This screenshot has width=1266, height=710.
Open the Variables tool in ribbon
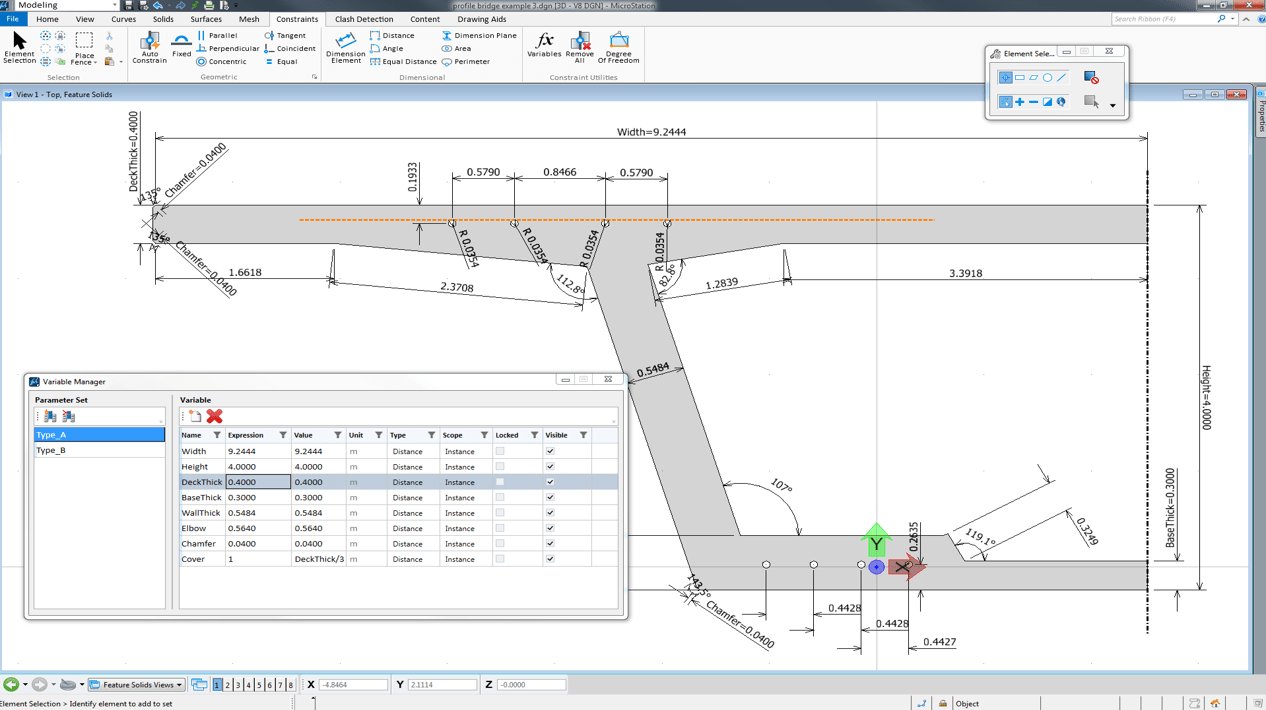(544, 45)
